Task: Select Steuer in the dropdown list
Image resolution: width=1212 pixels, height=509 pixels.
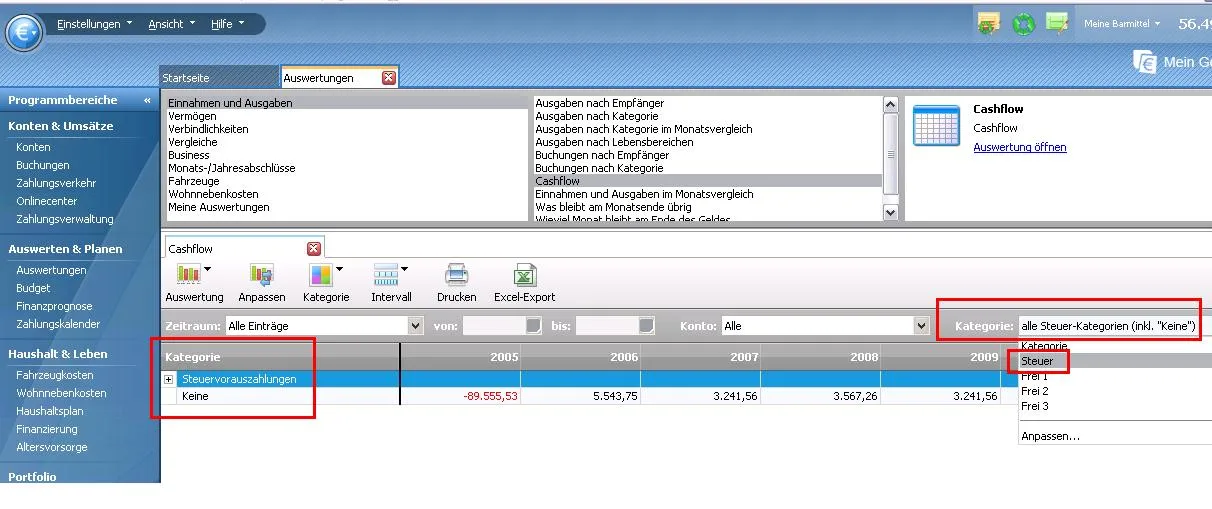Action: click(x=1038, y=361)
